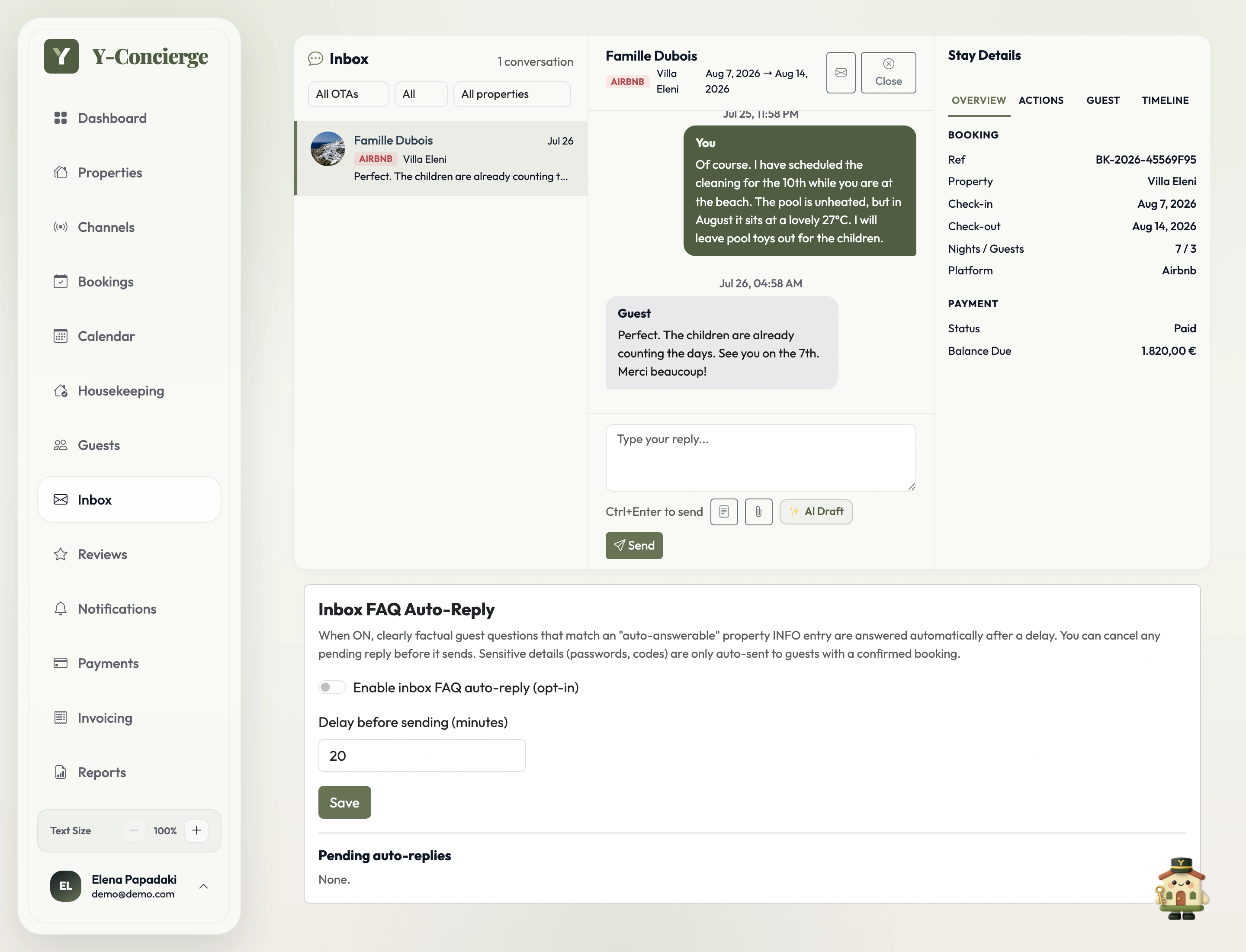
Task: Enable inbox FAQ auto-reply toggle
Action: 332,687
